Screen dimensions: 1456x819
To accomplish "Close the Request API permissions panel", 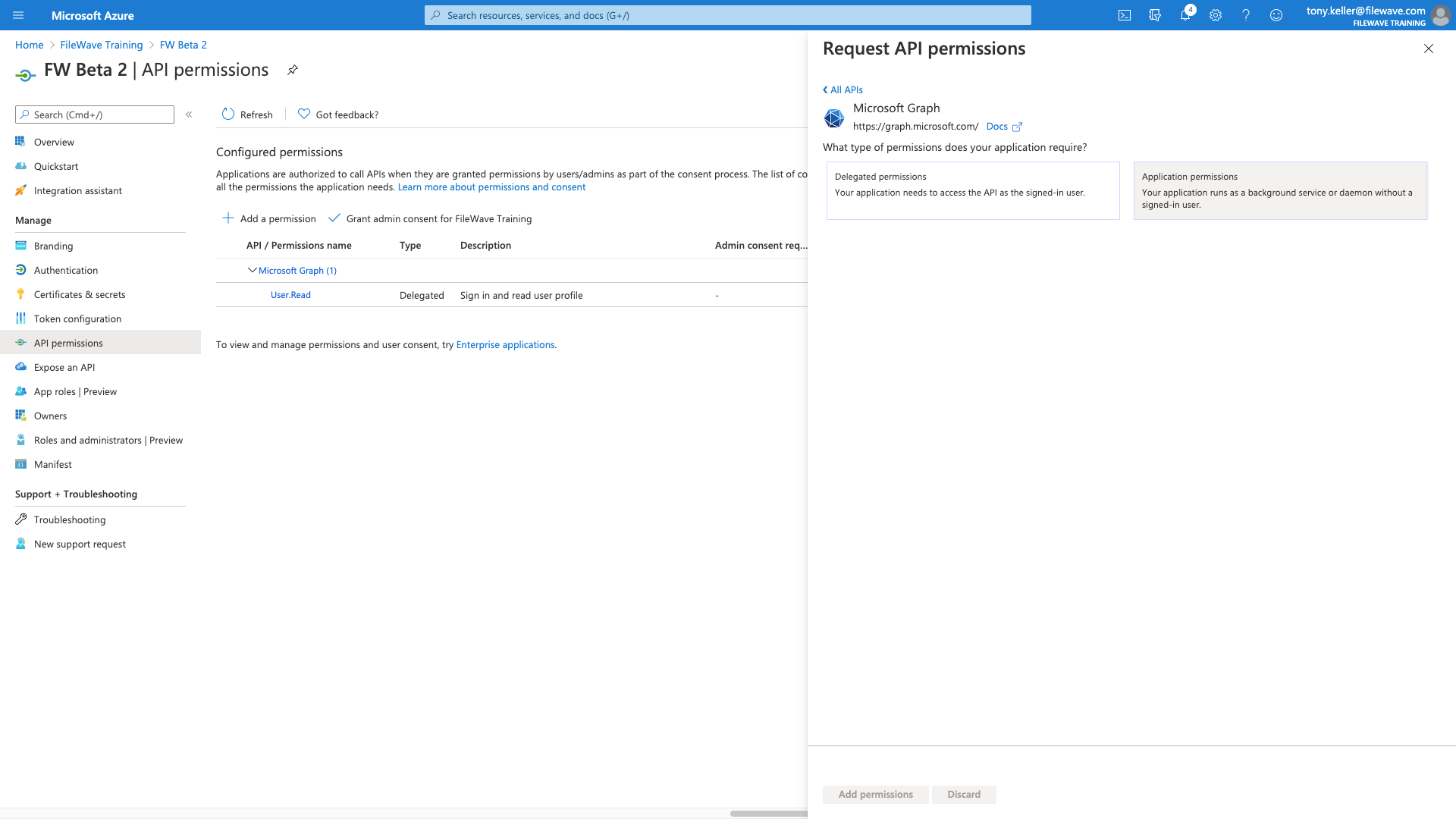I will [1429, 49].
